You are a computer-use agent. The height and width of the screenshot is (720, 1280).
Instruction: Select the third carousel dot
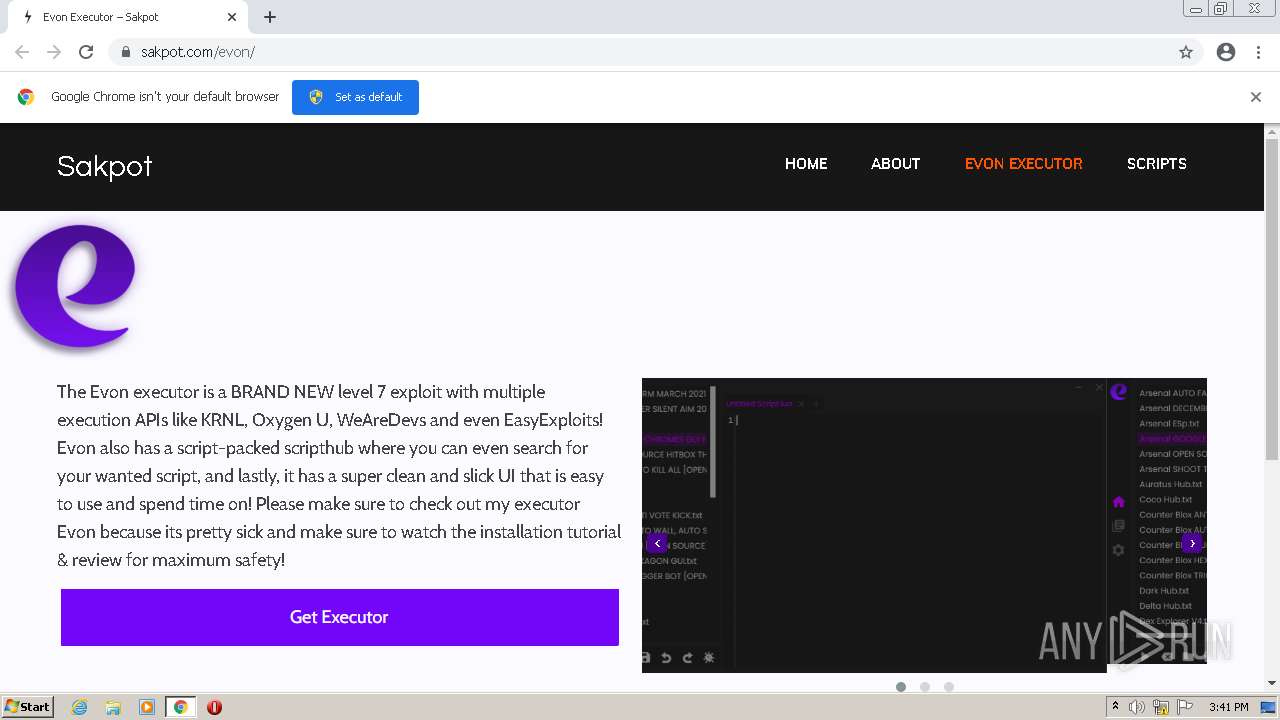tap(949, 687)
